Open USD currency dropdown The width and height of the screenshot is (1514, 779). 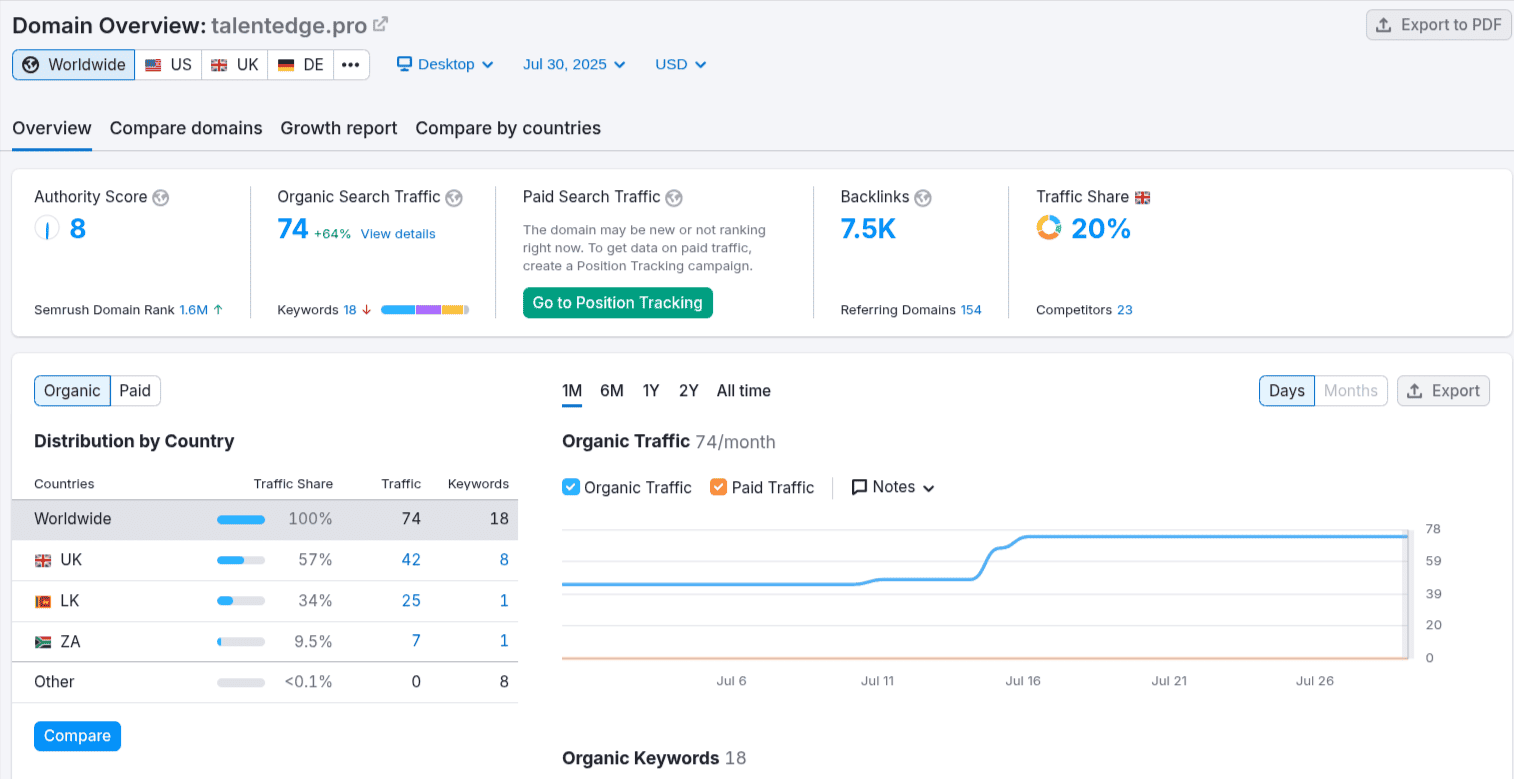pos(681,64)
